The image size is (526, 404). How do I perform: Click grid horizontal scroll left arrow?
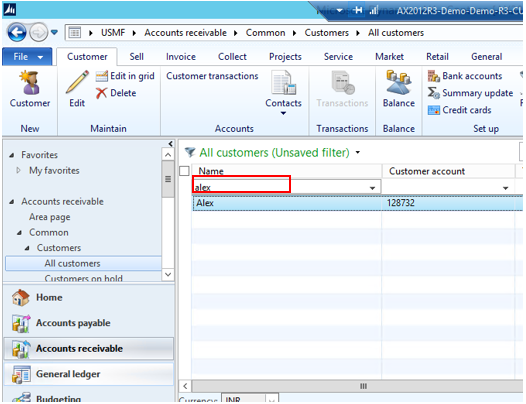tap(185, 386)
